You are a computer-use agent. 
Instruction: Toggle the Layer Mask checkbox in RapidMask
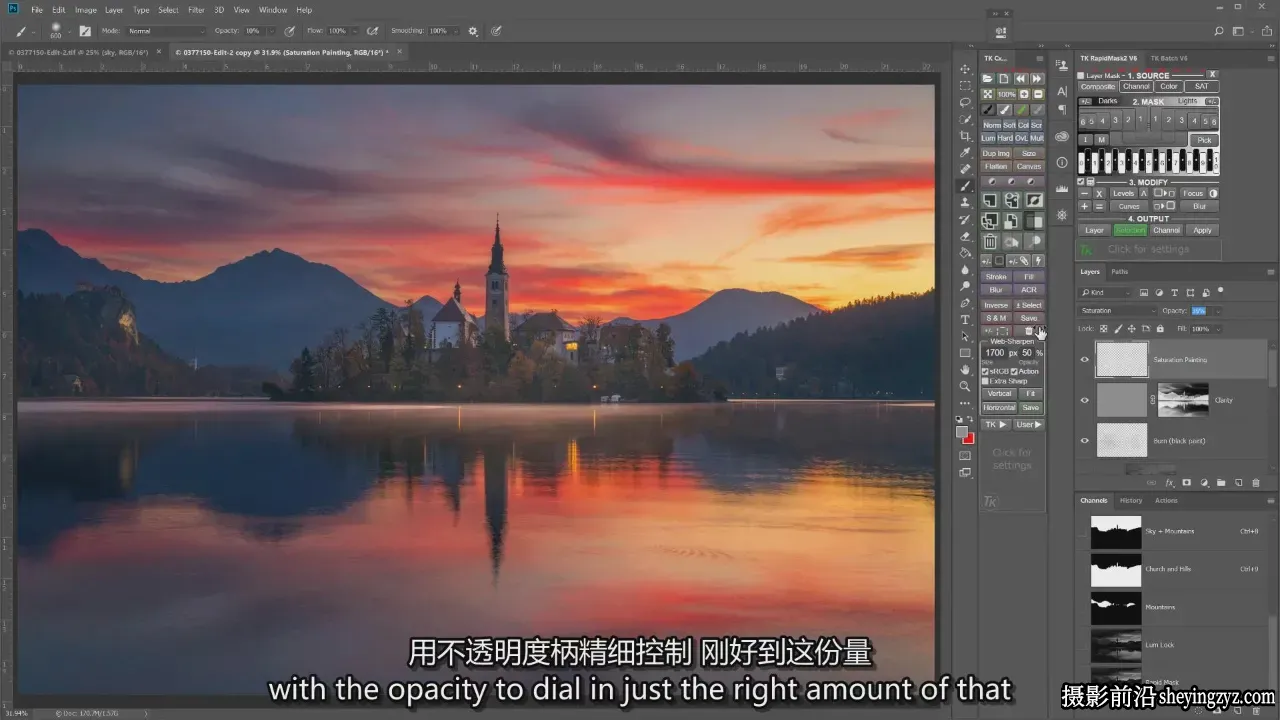[x=1080, y=75]
